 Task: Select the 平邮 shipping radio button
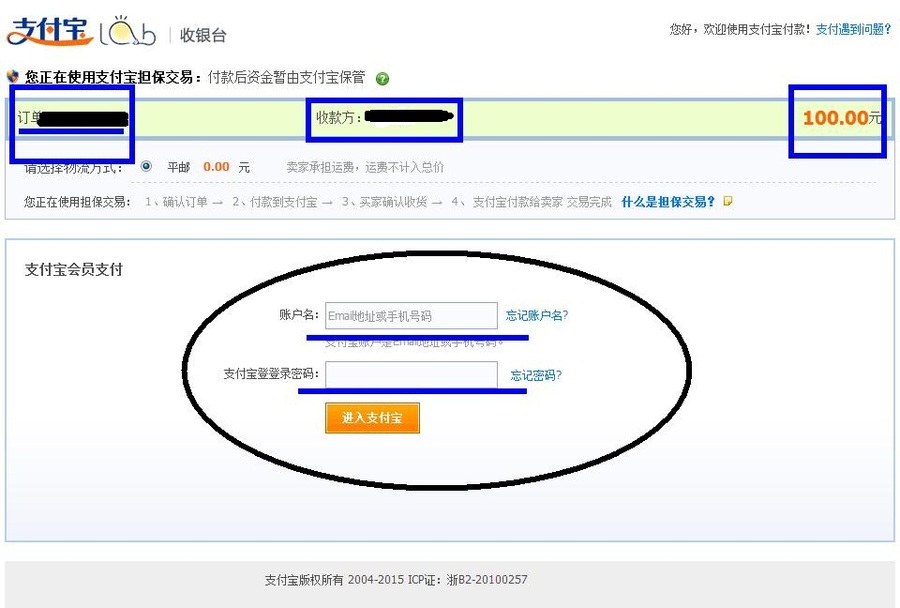(146, 166)
